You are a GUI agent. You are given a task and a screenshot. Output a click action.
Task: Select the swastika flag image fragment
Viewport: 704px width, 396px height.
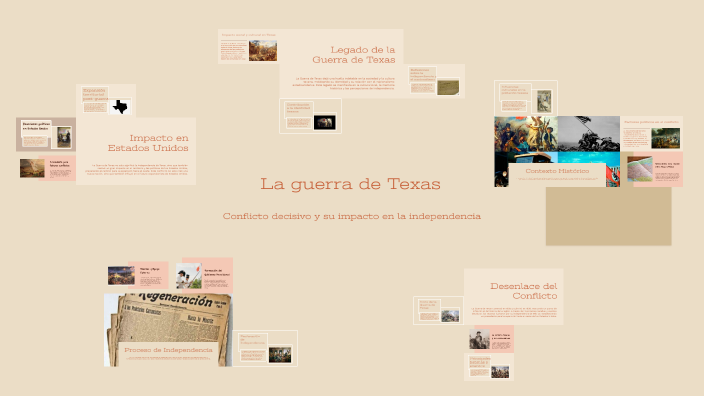[613, 175]
